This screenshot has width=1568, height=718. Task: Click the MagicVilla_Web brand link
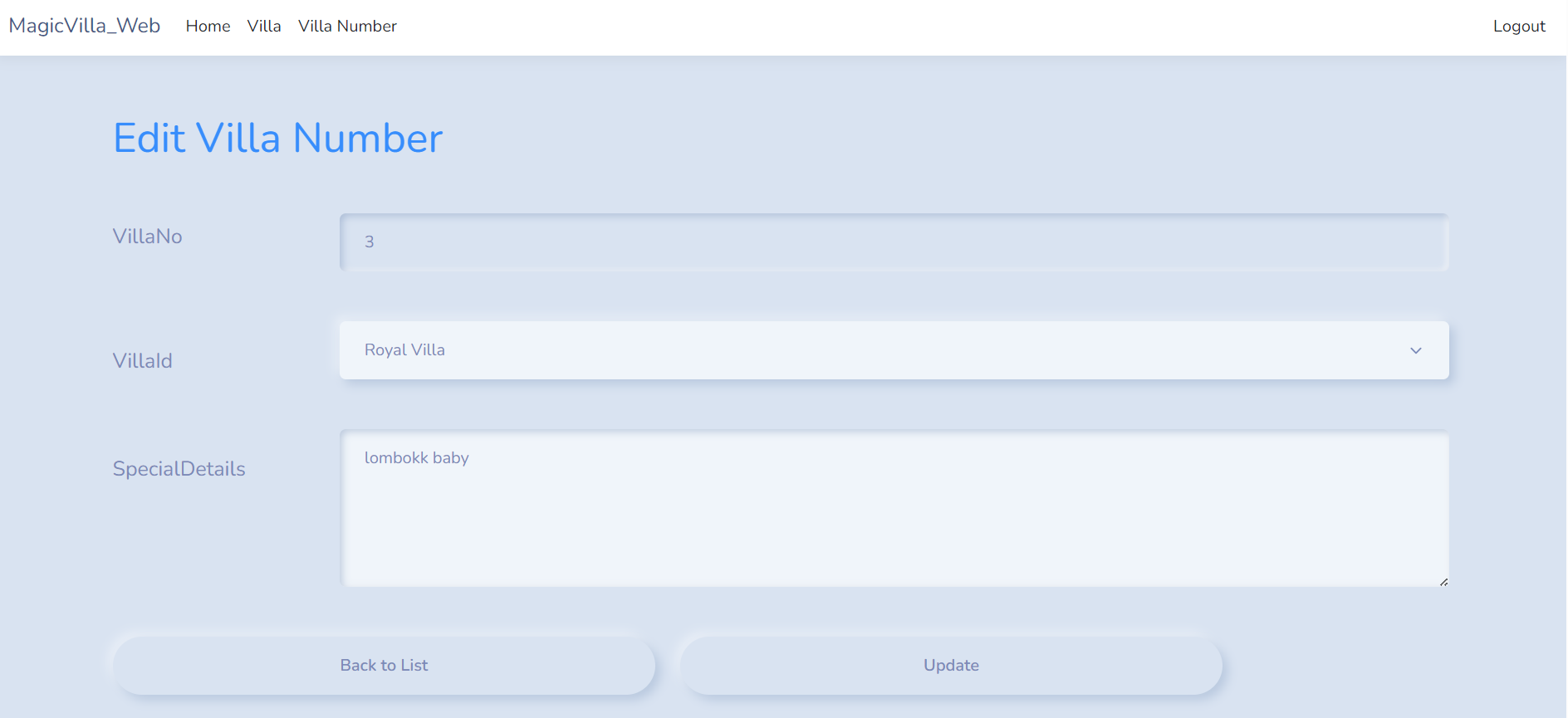tap(85, 26)
